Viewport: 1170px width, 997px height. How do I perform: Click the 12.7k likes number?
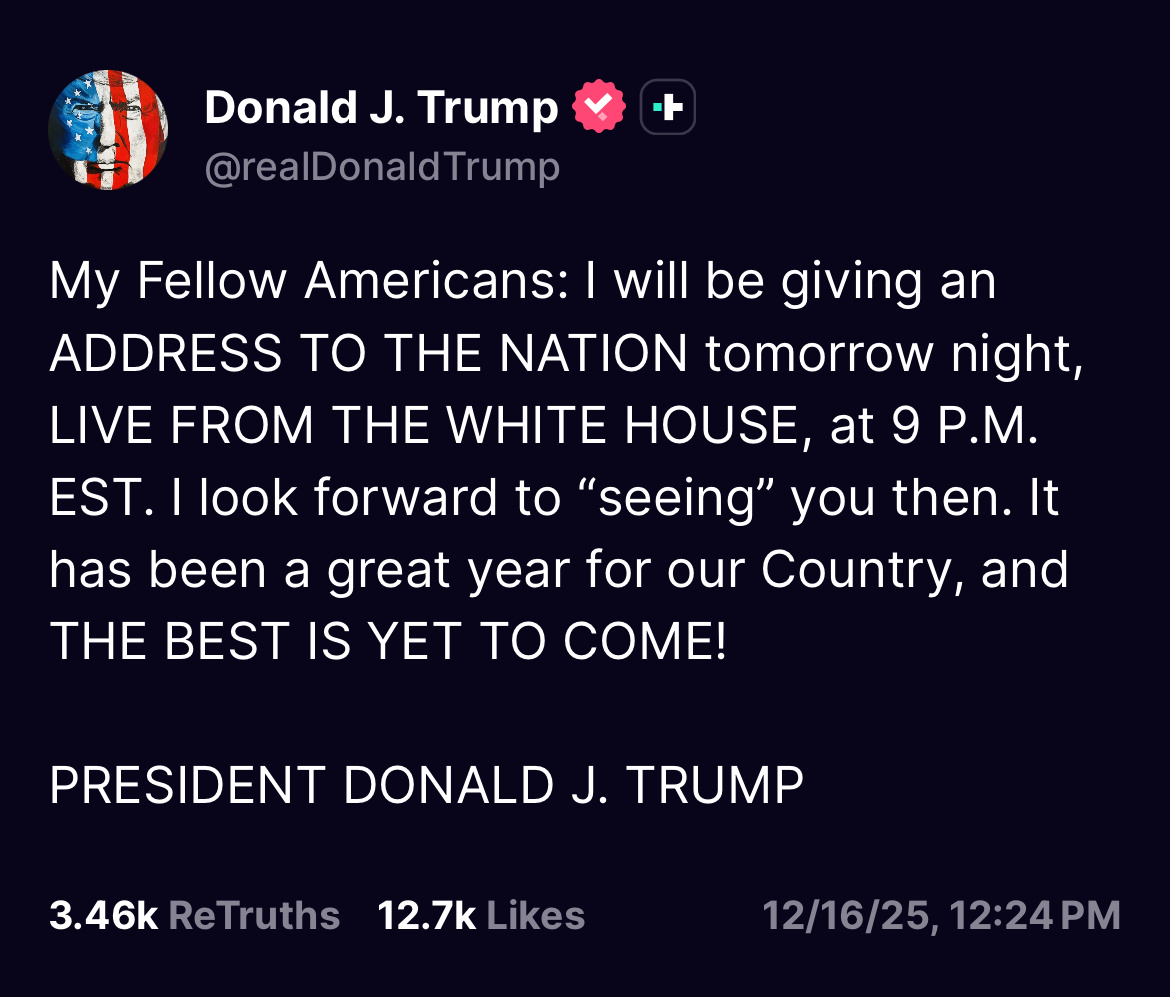pos(427,915)
